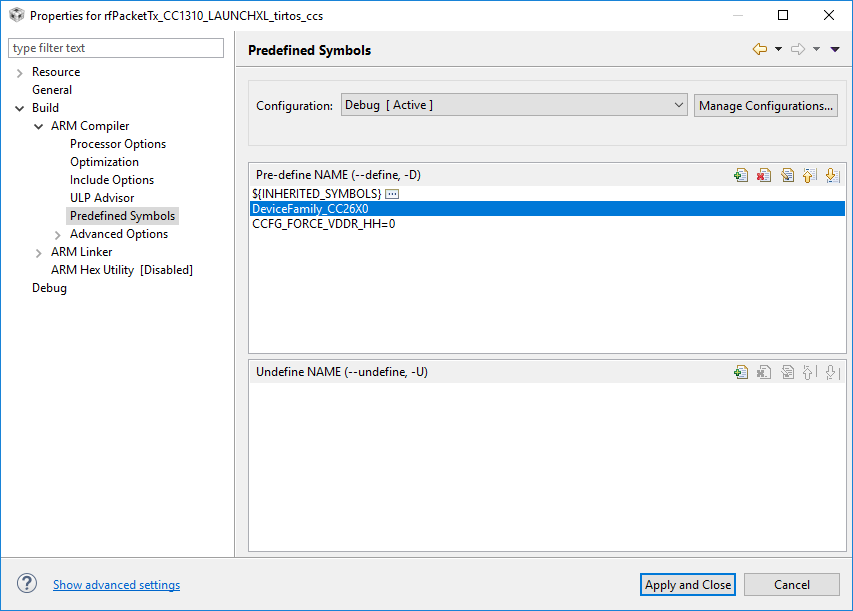Click the ellipsis next to INHERITED_SYMBOLS
The height and width of the screenshot is (611, 853).
[392, 194]
